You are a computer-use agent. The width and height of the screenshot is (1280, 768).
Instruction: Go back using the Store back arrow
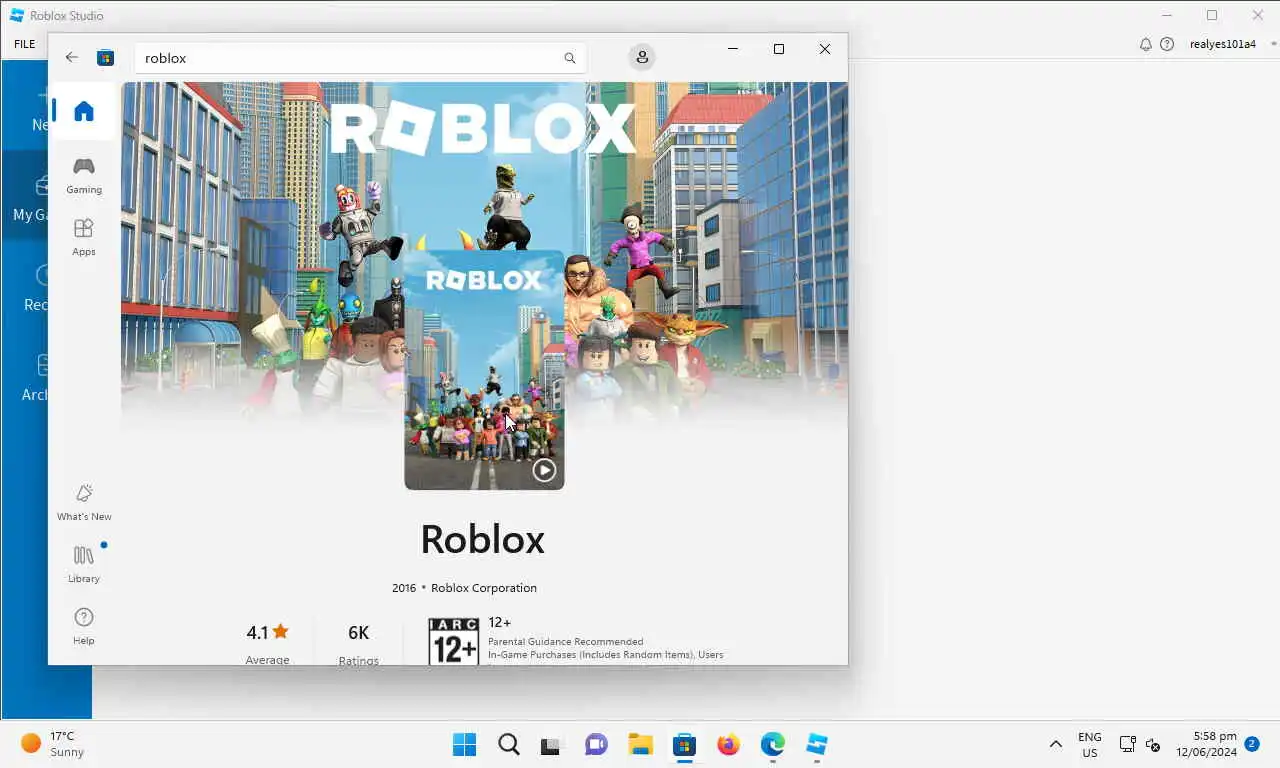[x=72, y=58]
